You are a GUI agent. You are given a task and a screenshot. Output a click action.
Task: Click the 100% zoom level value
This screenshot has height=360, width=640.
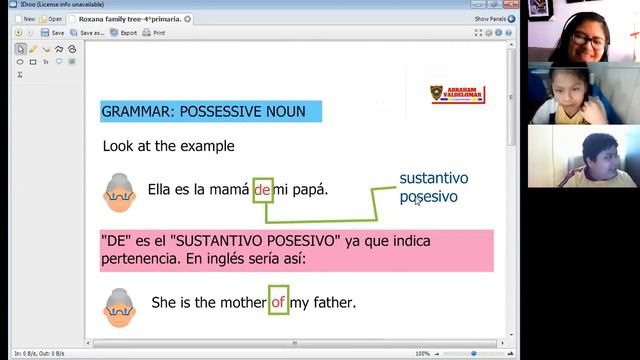pos(422,354)
